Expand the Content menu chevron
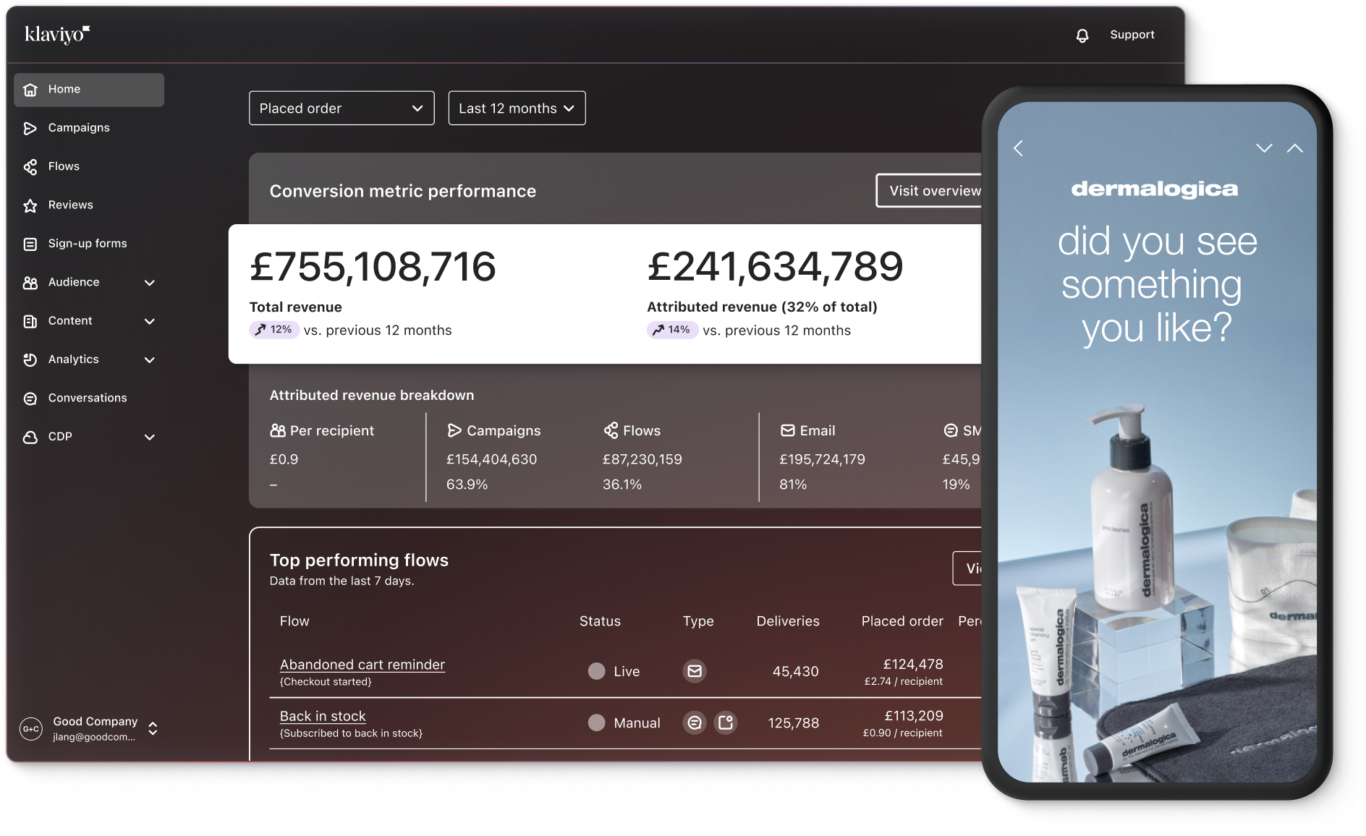1366x836 pixels. [149, 321]
